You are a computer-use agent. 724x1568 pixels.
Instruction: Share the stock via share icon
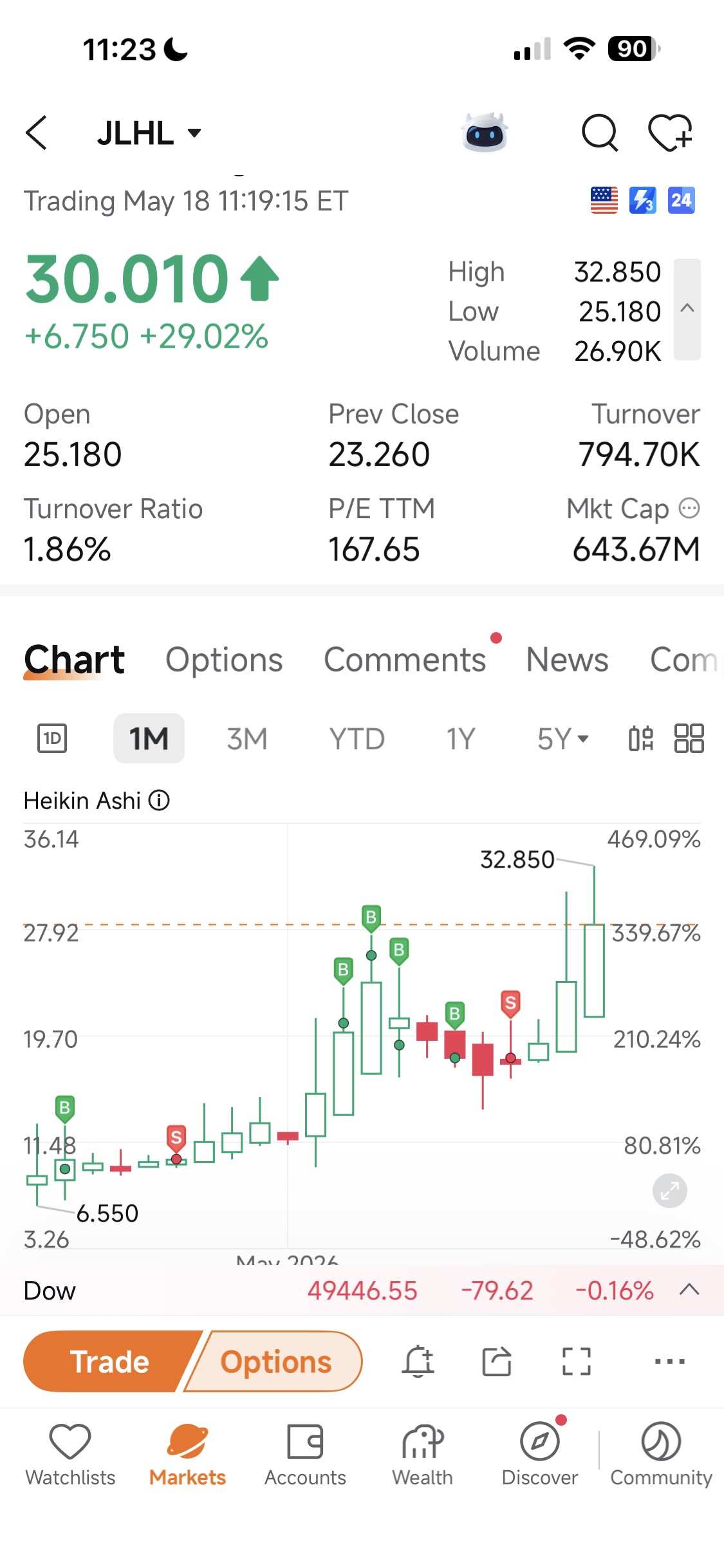497,1361
